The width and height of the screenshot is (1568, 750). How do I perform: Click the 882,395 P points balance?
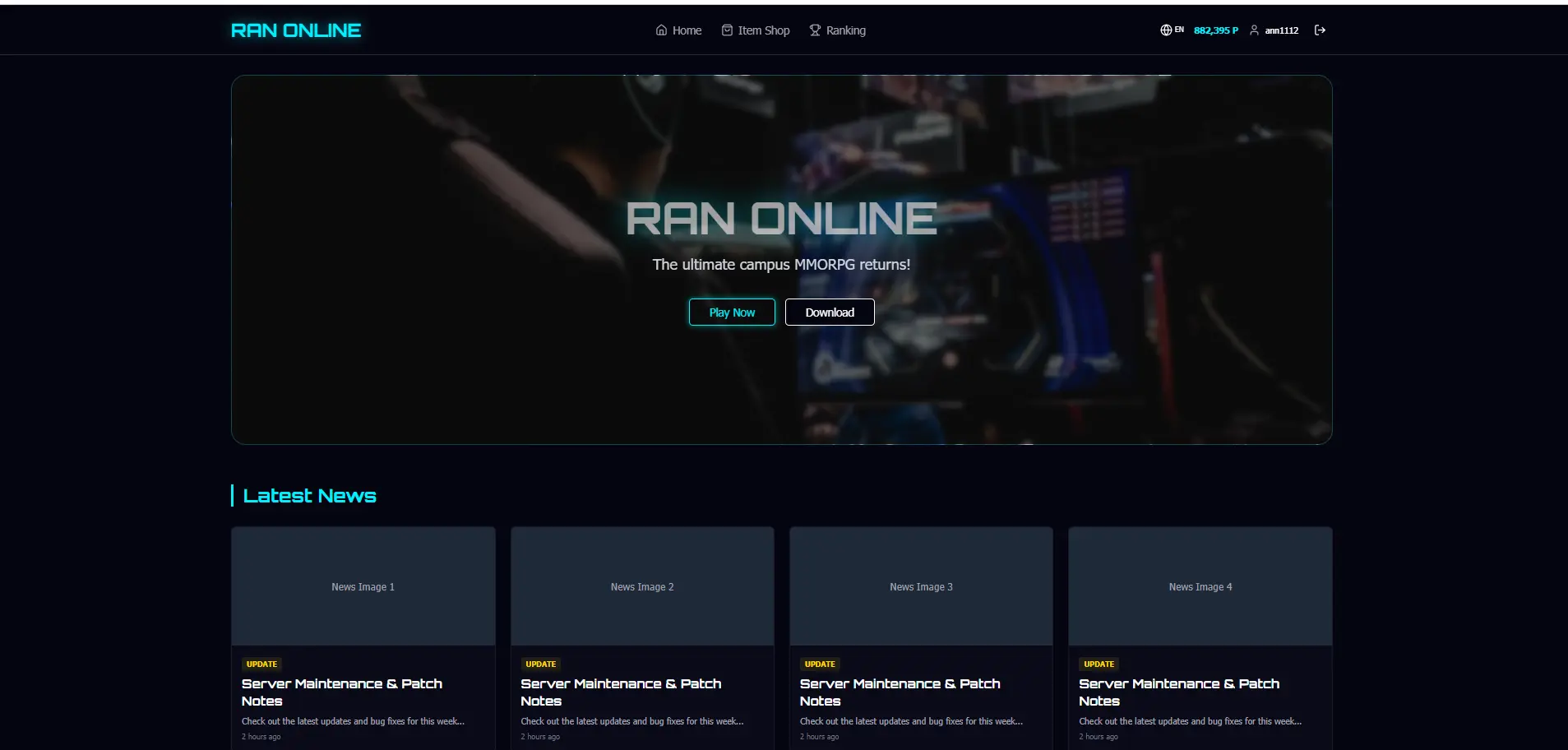tap(1216, 30)
